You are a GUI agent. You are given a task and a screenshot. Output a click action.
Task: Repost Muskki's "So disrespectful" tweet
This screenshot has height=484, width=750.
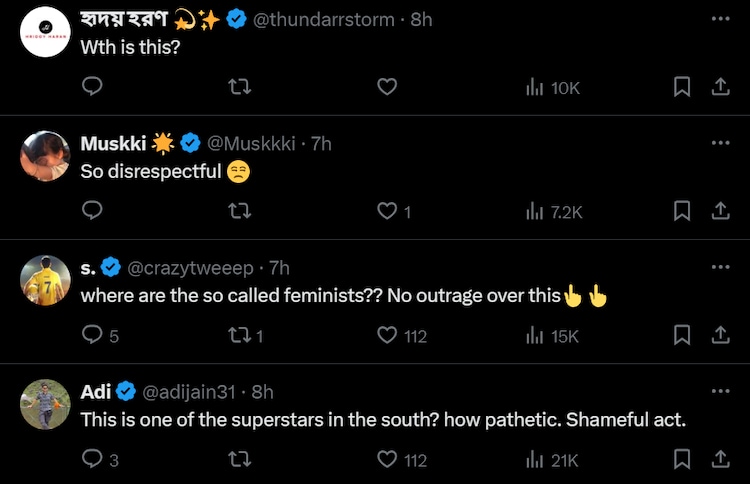pos(239,211)
